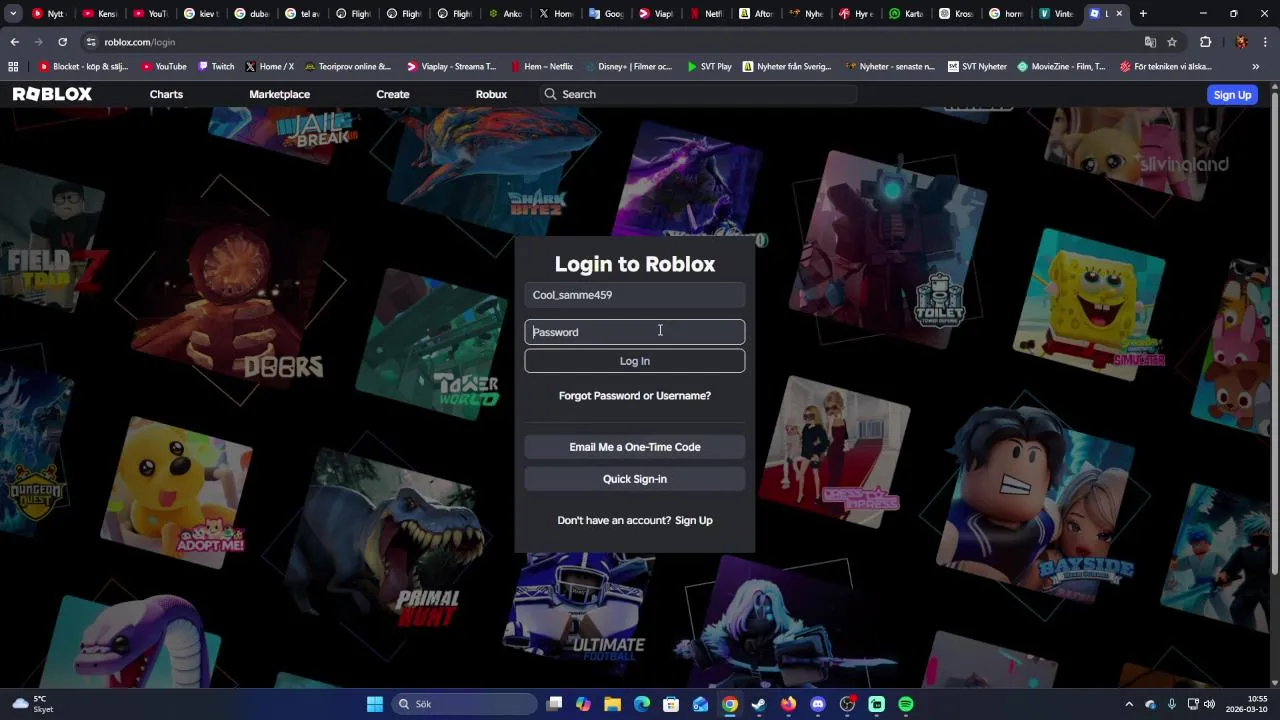Viewport: 1280px width, 720px height.
Task: Click the blue Sign Up button
Action: tap(1232, 94)
